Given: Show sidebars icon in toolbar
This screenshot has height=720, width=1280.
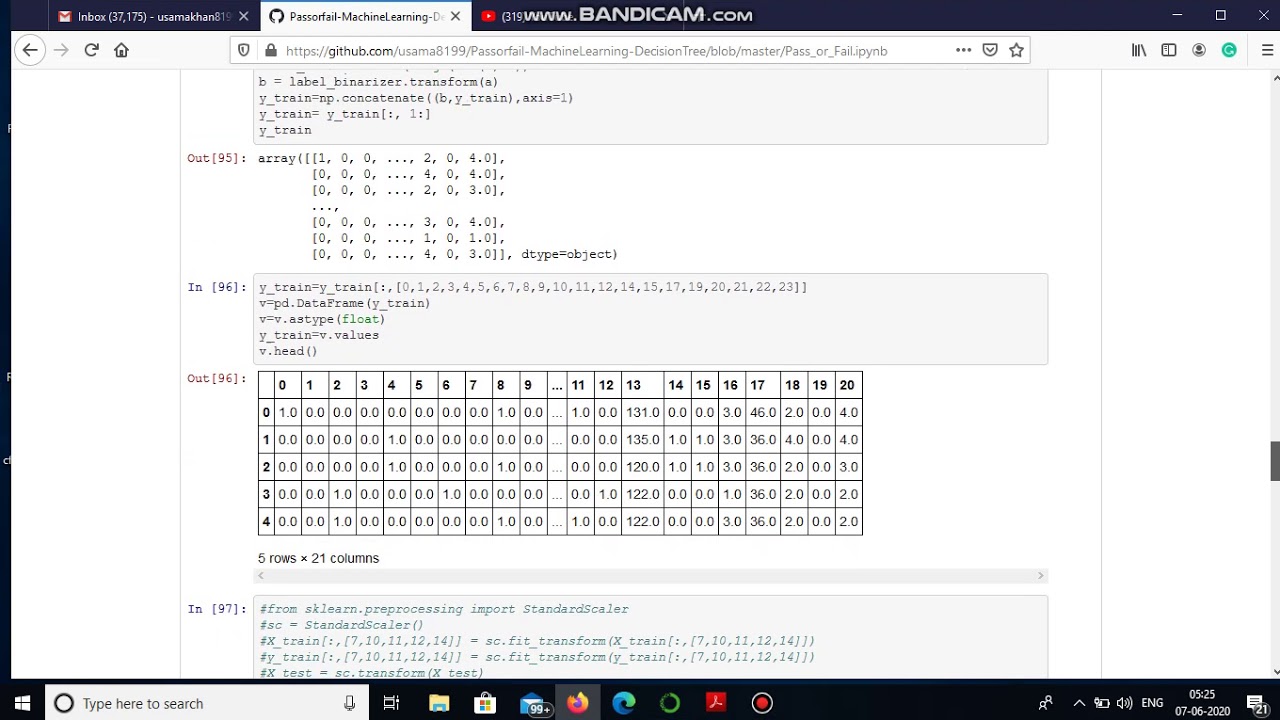Looking at the screenshot, I should coord(1169,50).
